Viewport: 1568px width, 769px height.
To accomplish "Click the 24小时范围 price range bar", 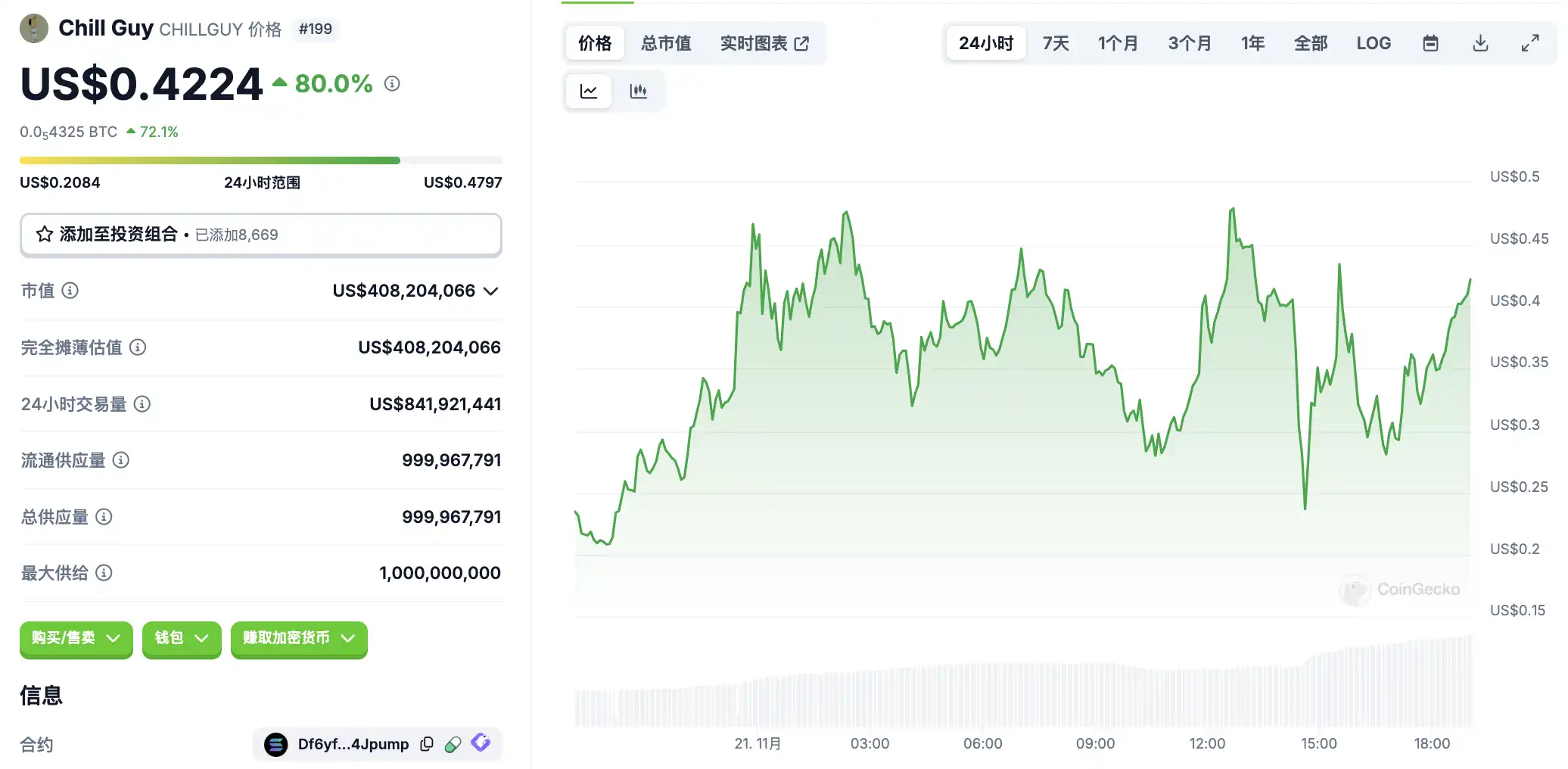I will tap(260, 160).
